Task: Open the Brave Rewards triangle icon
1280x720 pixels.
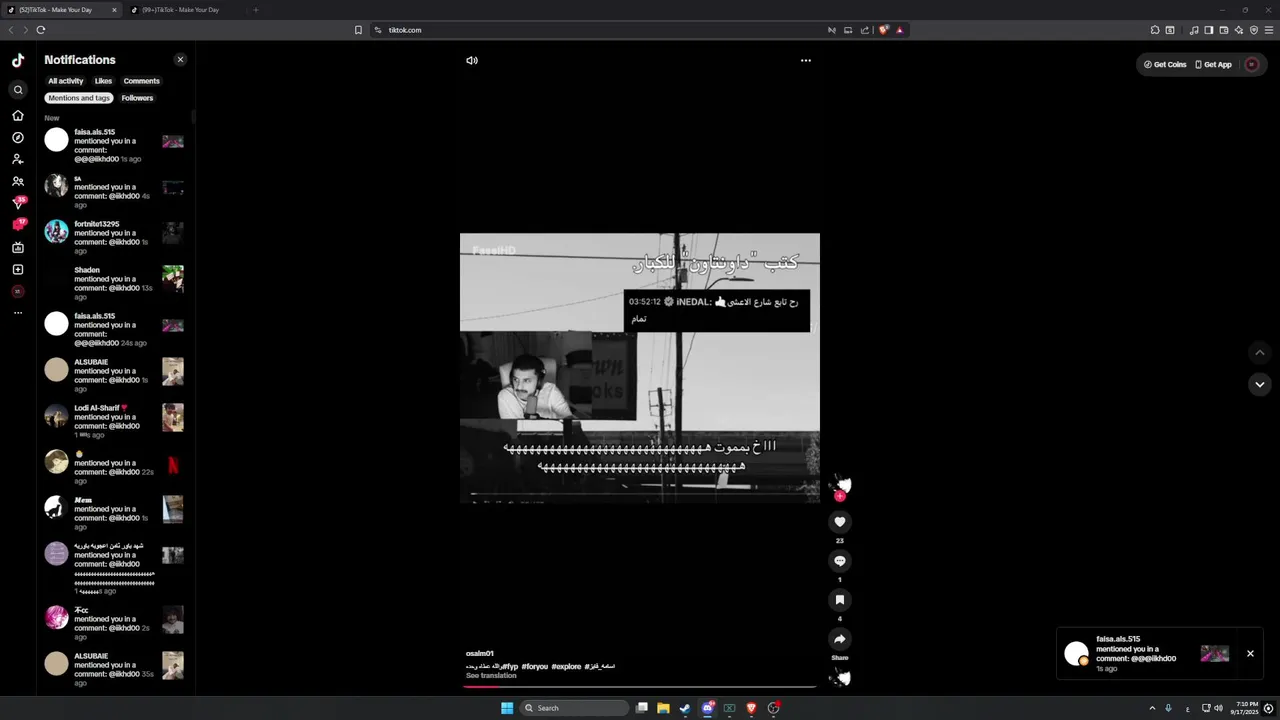Action: tap(900, 30)
